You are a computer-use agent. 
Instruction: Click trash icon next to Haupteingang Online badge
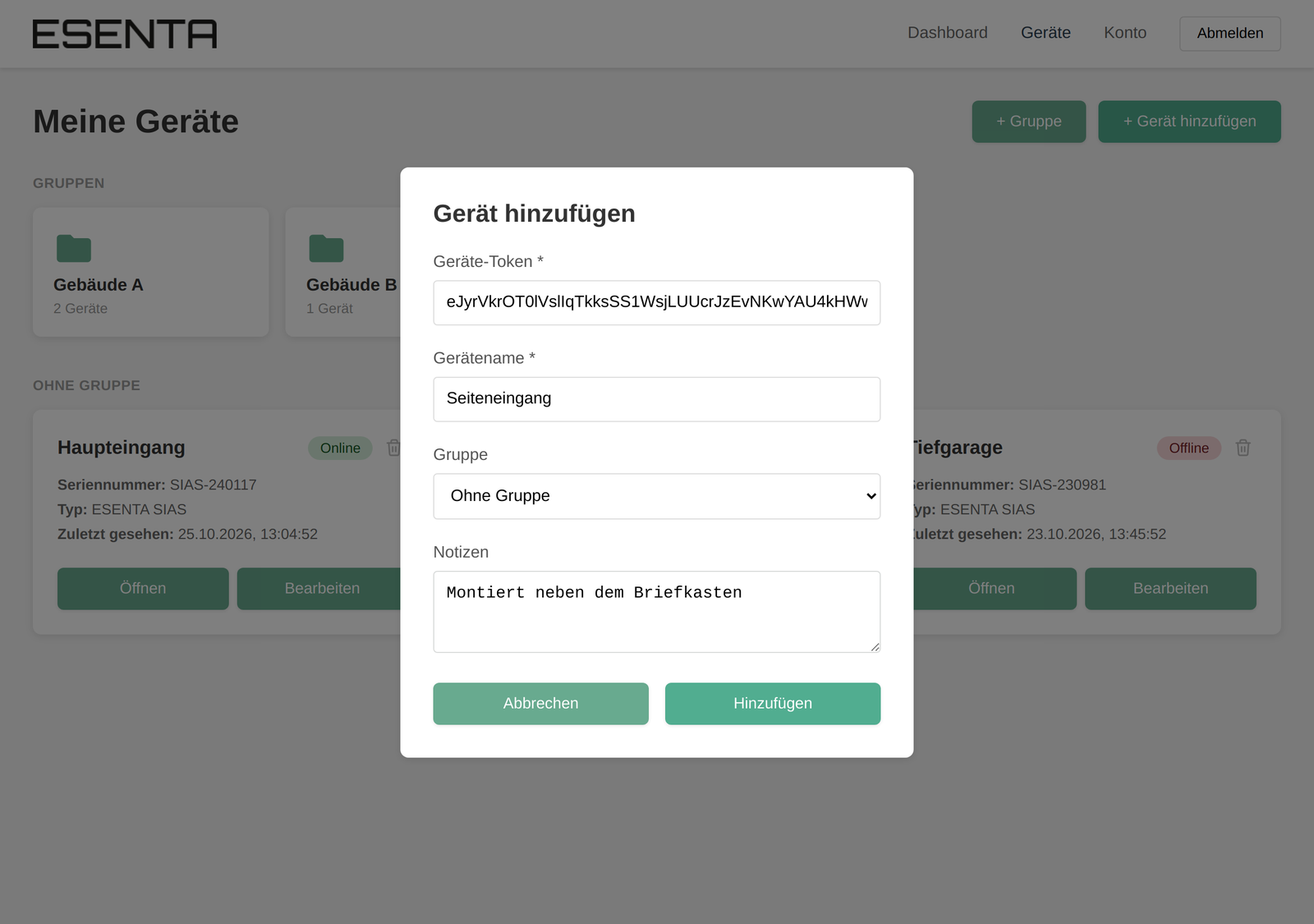393,448
